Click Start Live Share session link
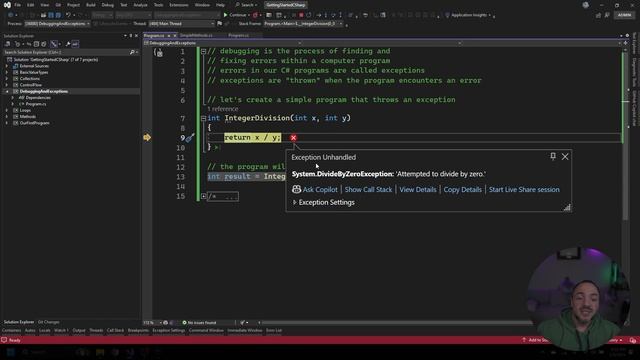The image size is (640, 360). (x=524, y=189)
